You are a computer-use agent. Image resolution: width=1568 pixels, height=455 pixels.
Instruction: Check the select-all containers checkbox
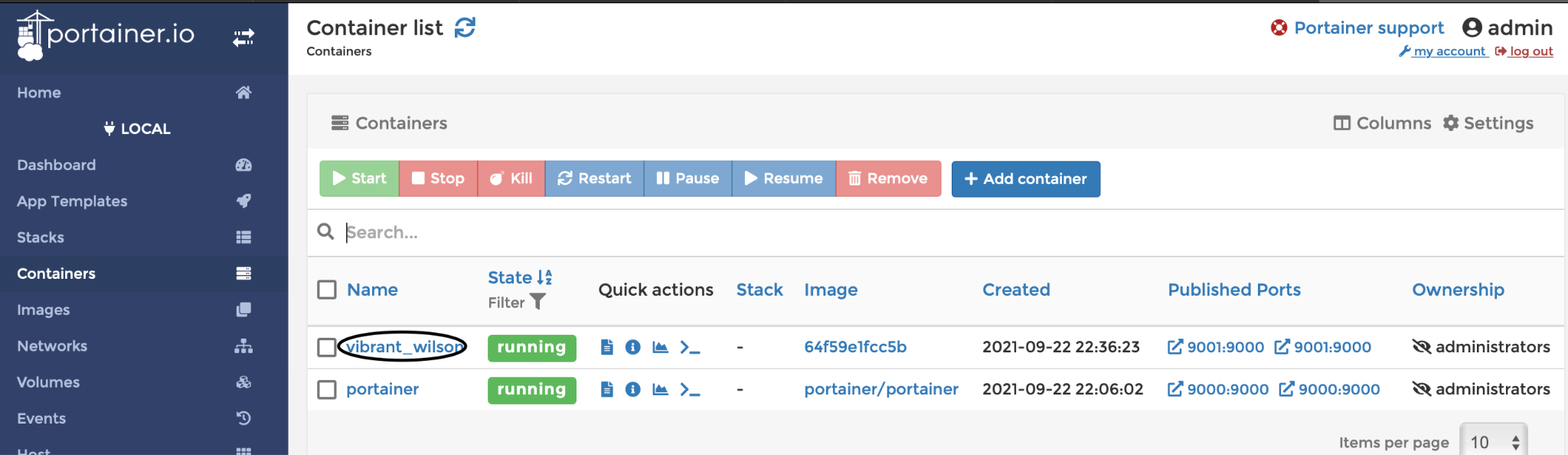click(x=327, y=290)
